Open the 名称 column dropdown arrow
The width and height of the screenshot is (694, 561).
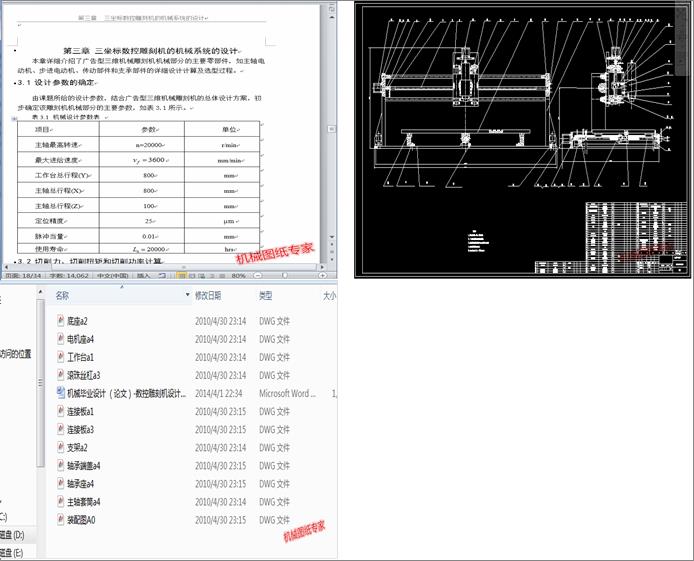click(x=187, y=295)
